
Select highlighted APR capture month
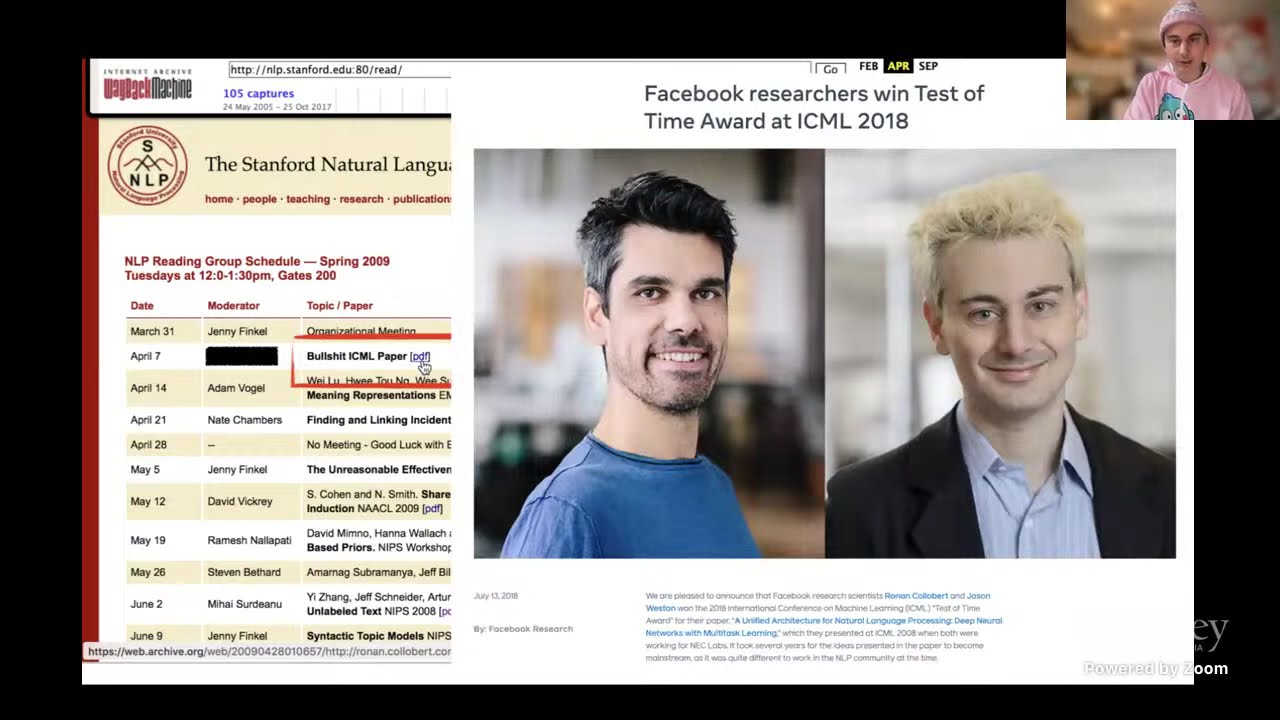click(898, 66)
